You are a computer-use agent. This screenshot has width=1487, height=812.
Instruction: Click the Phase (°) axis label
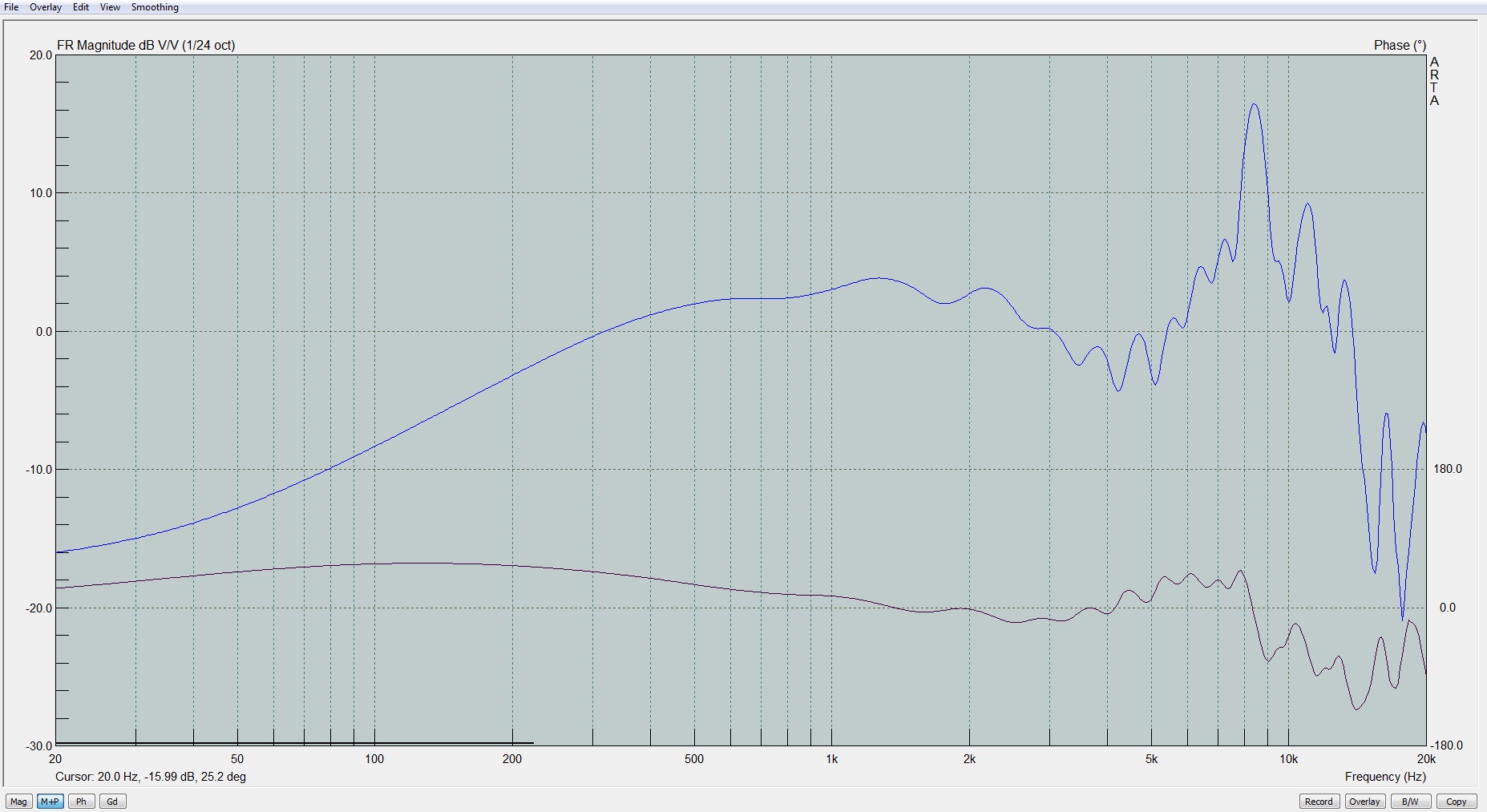coord(1400,46)
